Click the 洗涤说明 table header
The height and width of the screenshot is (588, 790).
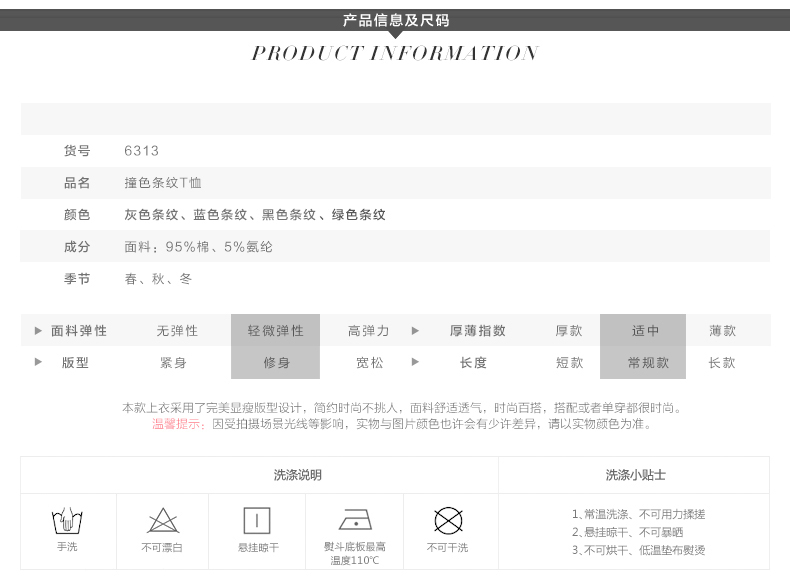[298, 475]
